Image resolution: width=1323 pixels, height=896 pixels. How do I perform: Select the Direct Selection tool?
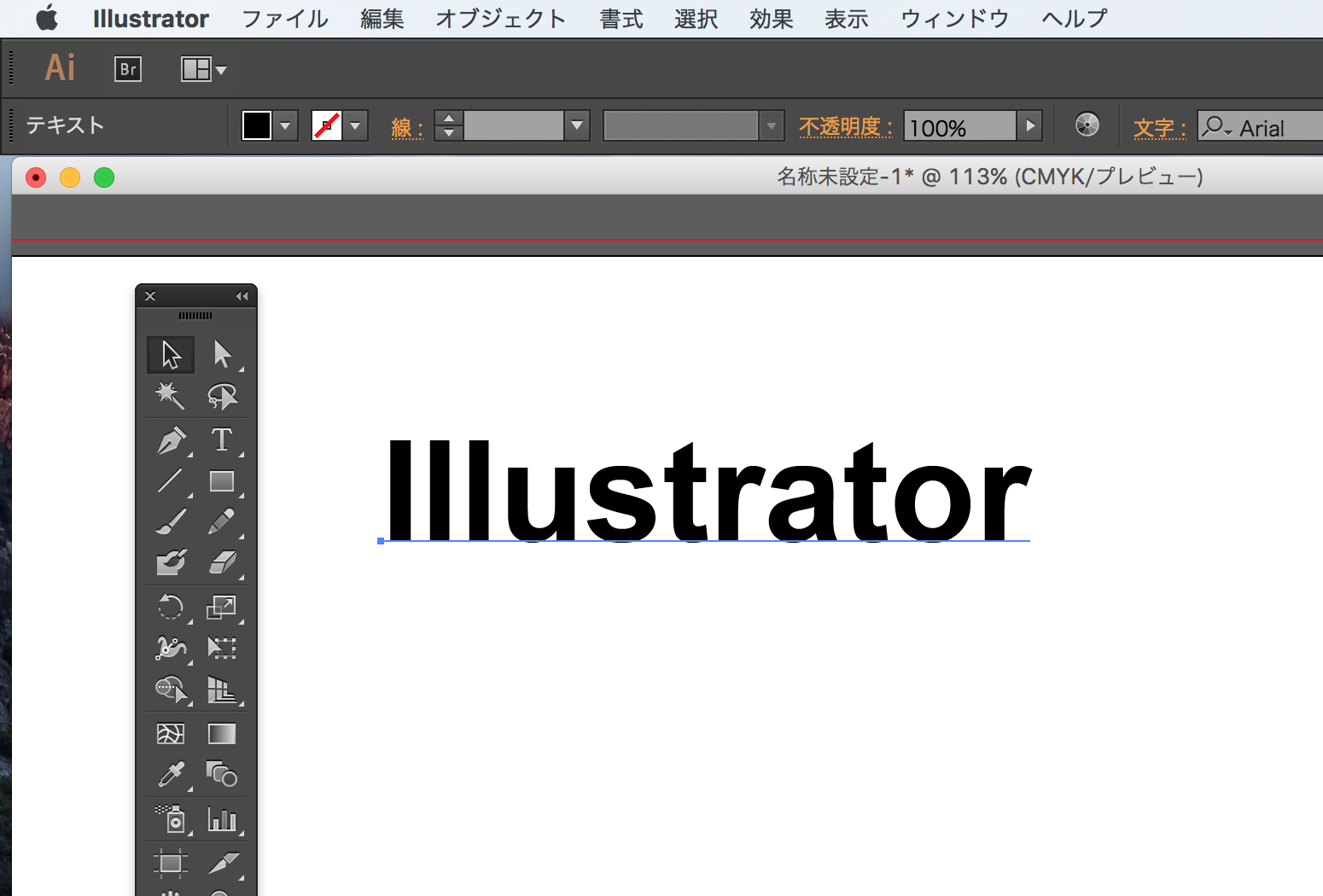coord(222,354)
